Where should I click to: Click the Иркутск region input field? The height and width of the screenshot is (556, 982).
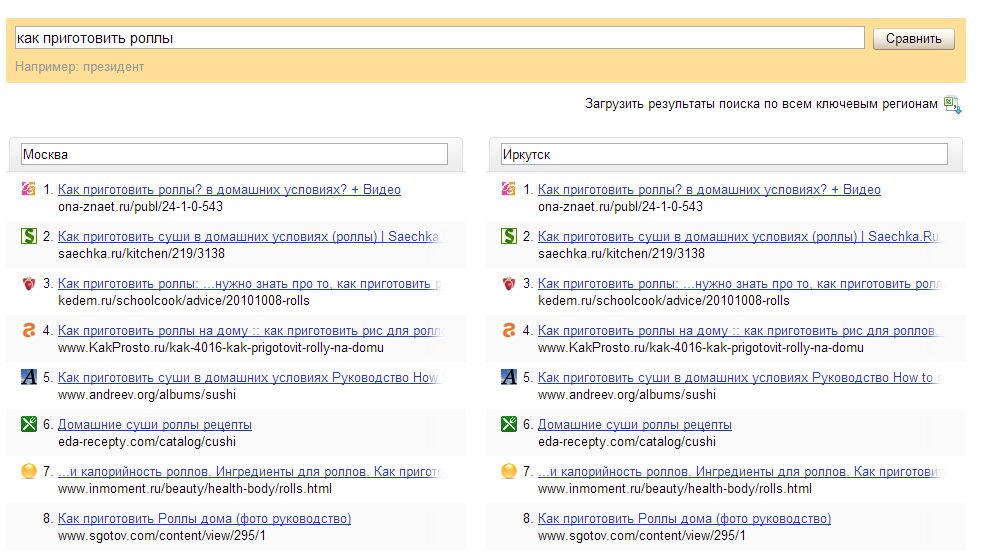[724, 154]
